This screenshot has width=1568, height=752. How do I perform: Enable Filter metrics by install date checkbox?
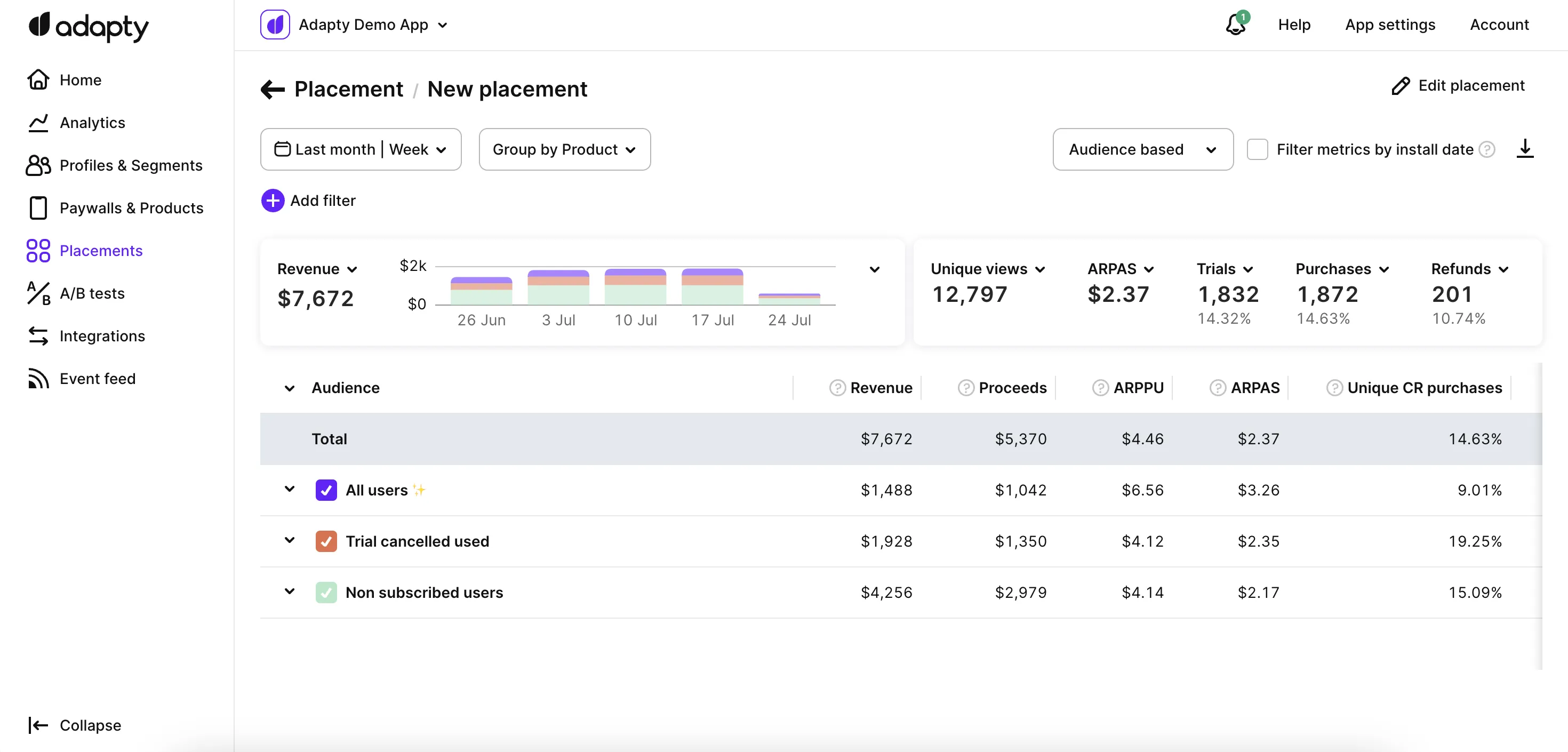pos(1257,149)
